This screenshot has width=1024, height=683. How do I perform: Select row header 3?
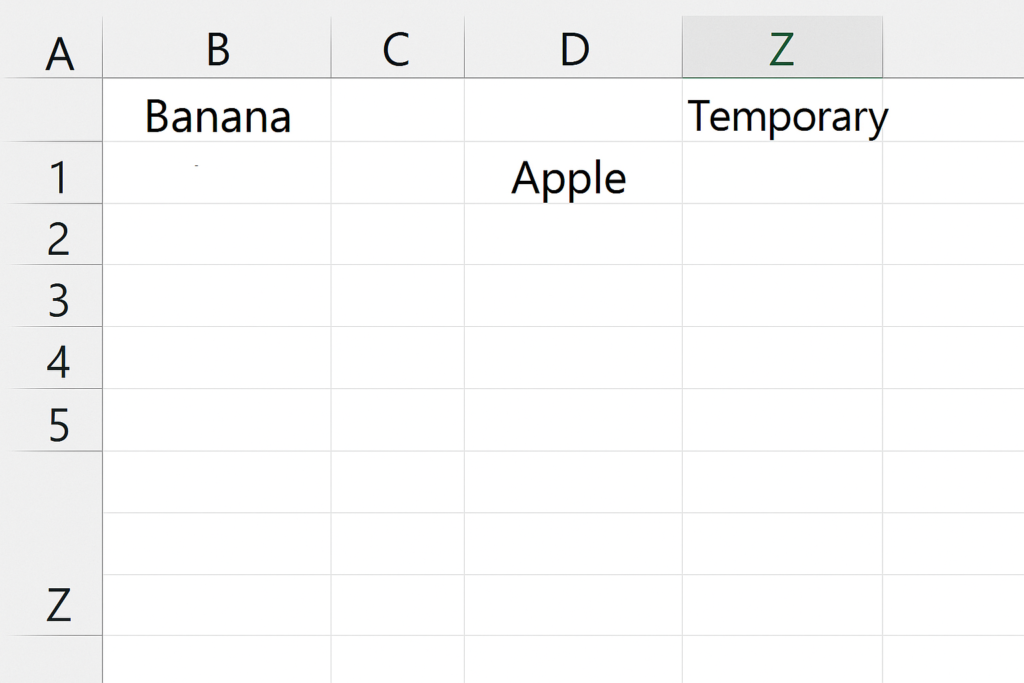pos(52,296)
